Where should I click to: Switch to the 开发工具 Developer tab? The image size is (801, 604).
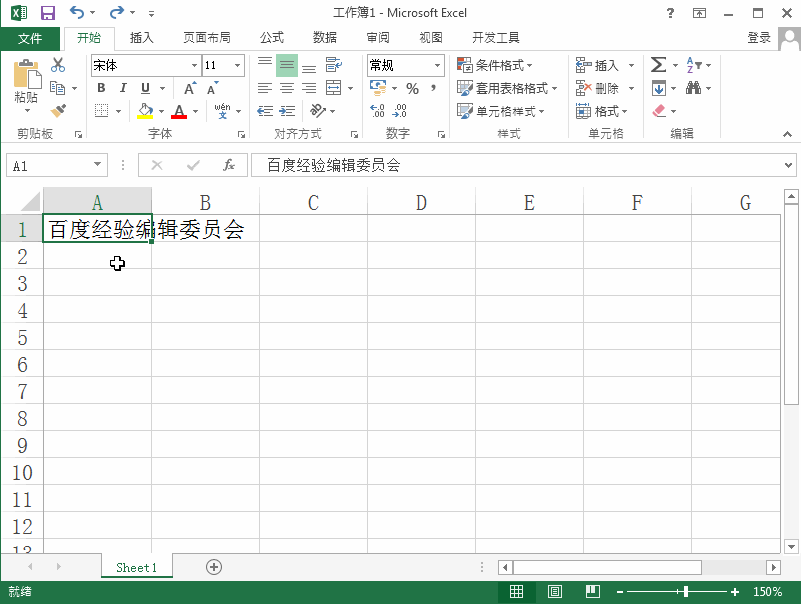[496, 38]
